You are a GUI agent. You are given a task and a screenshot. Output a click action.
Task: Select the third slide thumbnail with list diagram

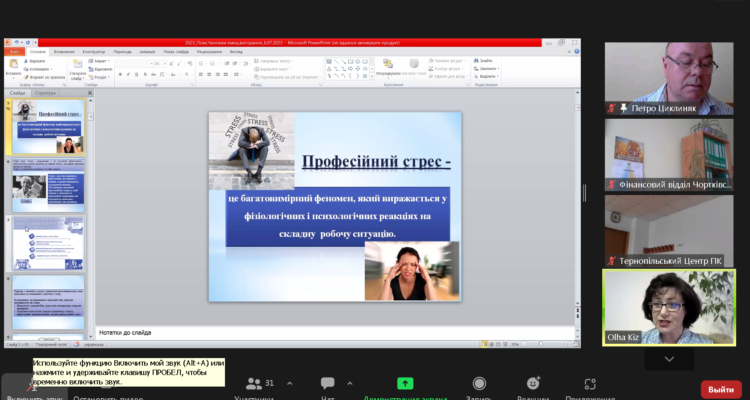click(x=48, y=243)
